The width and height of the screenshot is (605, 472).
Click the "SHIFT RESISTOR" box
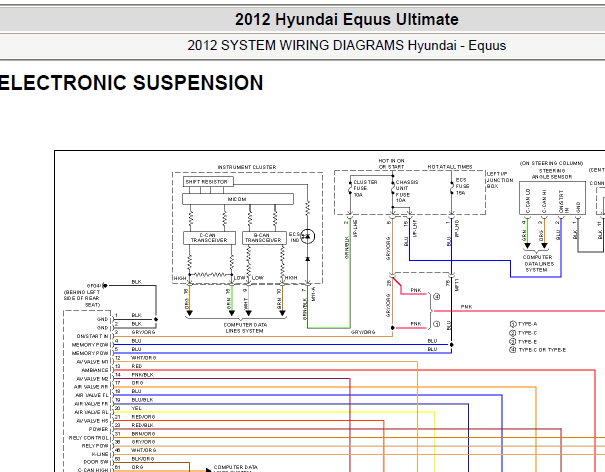coord(208,181)
